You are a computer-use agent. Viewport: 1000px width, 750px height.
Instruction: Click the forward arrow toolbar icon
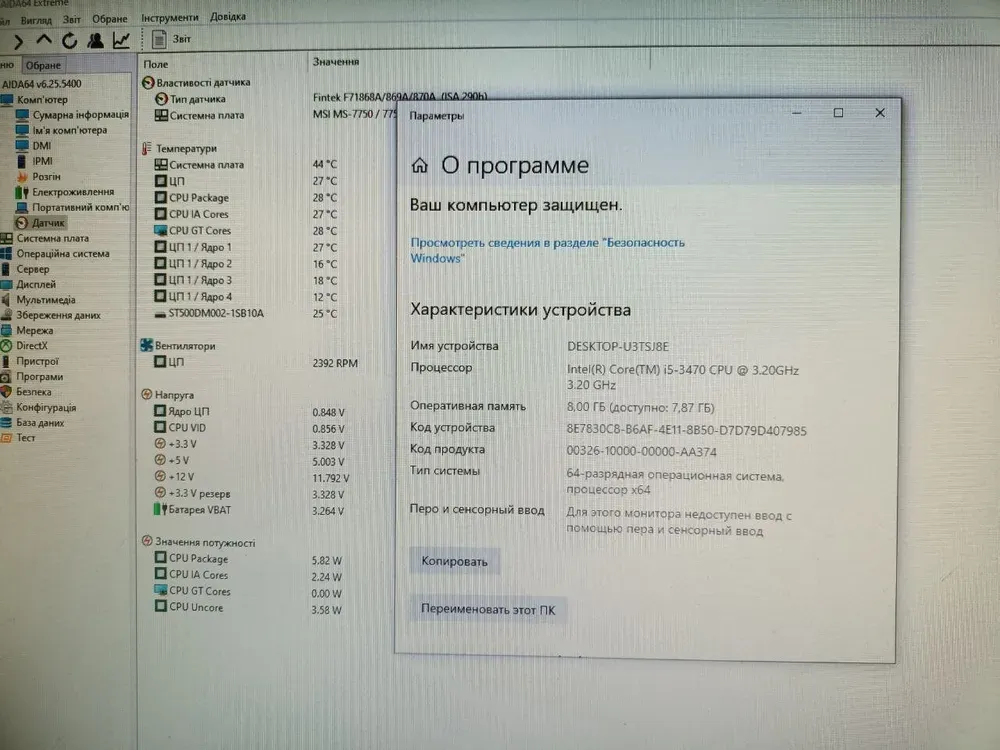17,41
